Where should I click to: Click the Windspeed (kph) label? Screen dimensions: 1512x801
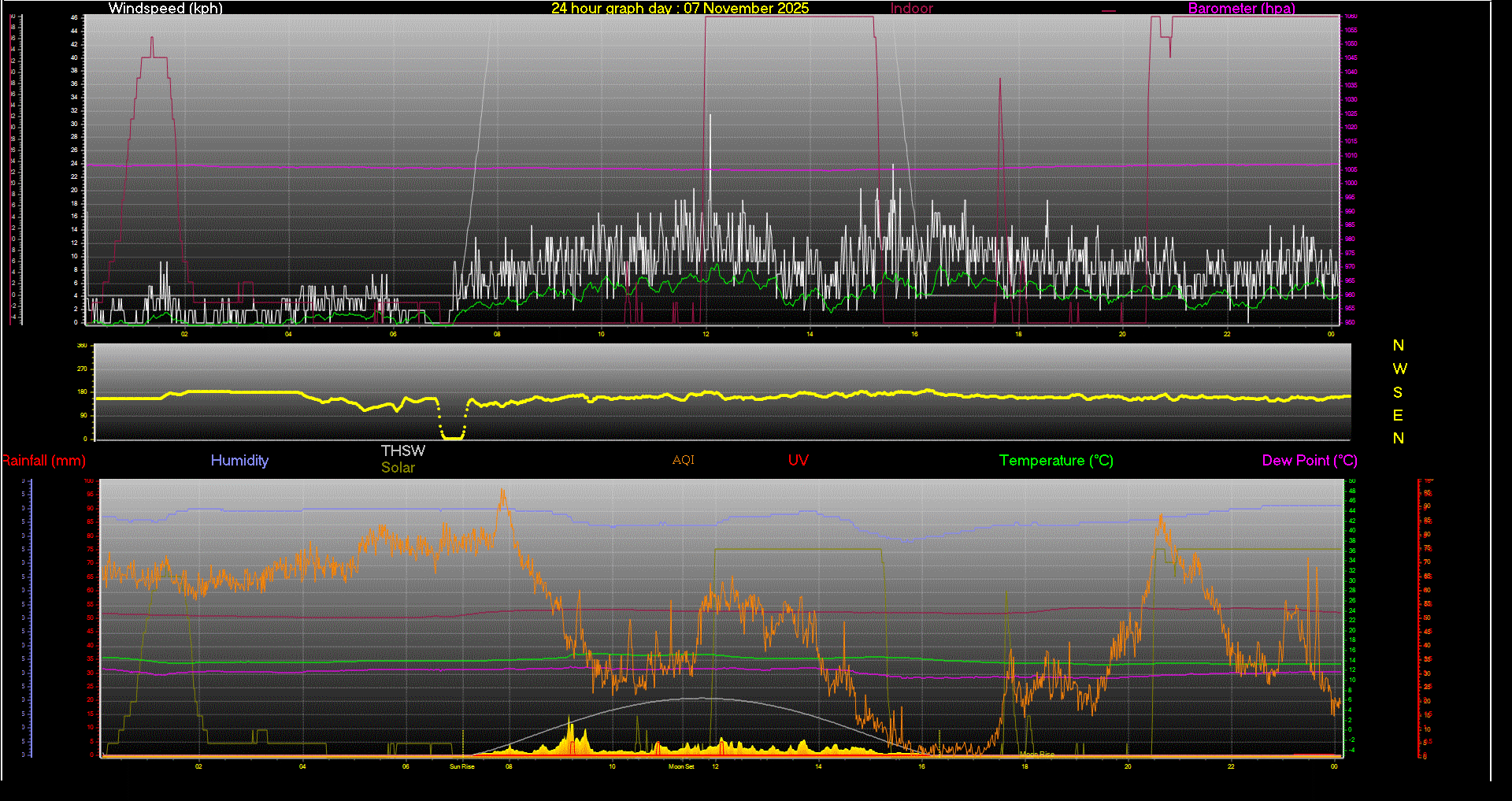pyautogui.click(x=165, y=9)
